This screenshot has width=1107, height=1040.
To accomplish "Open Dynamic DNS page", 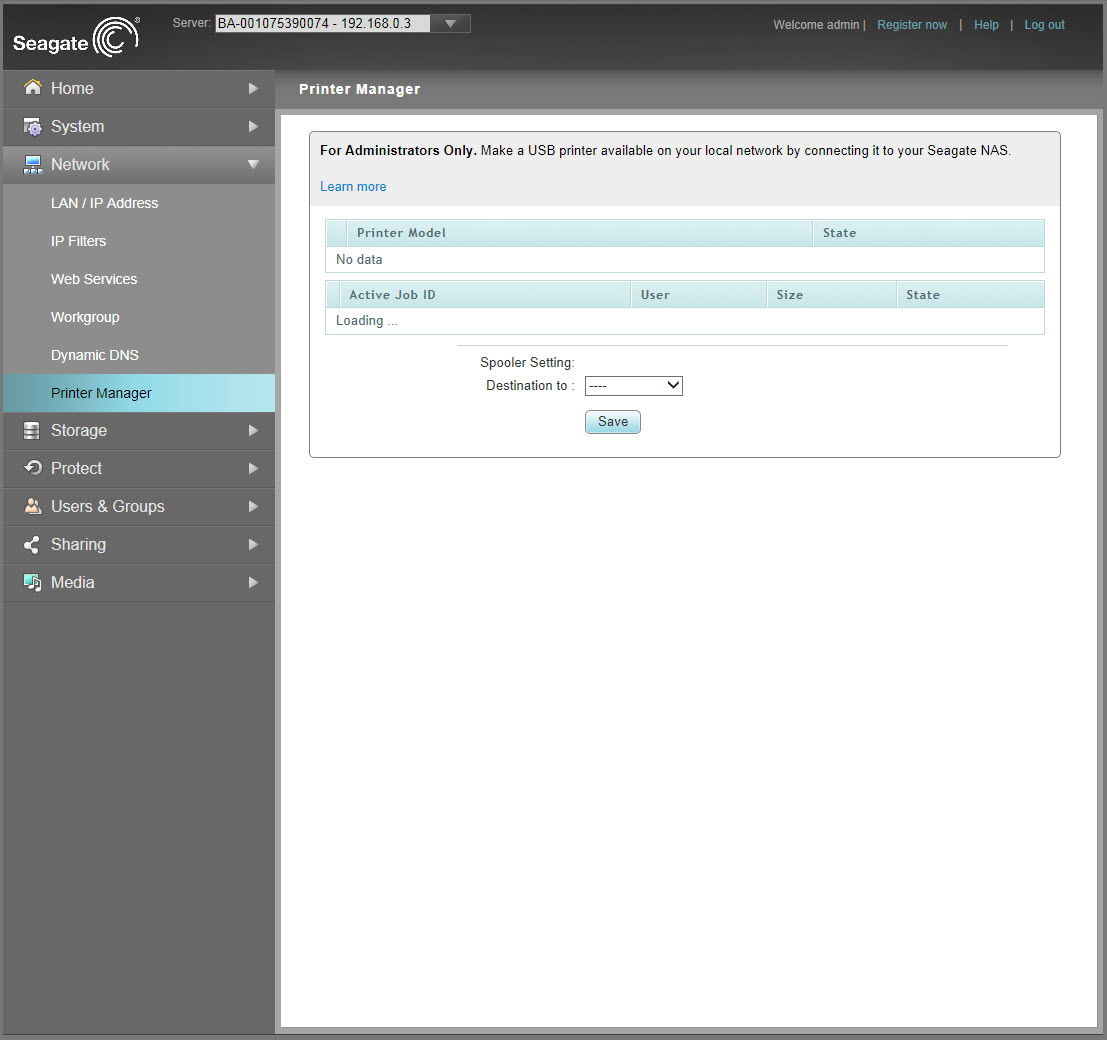I will point(95,355).
